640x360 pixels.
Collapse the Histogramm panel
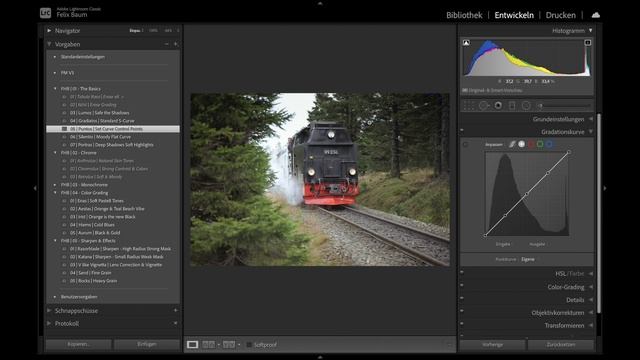coord(591,31)
